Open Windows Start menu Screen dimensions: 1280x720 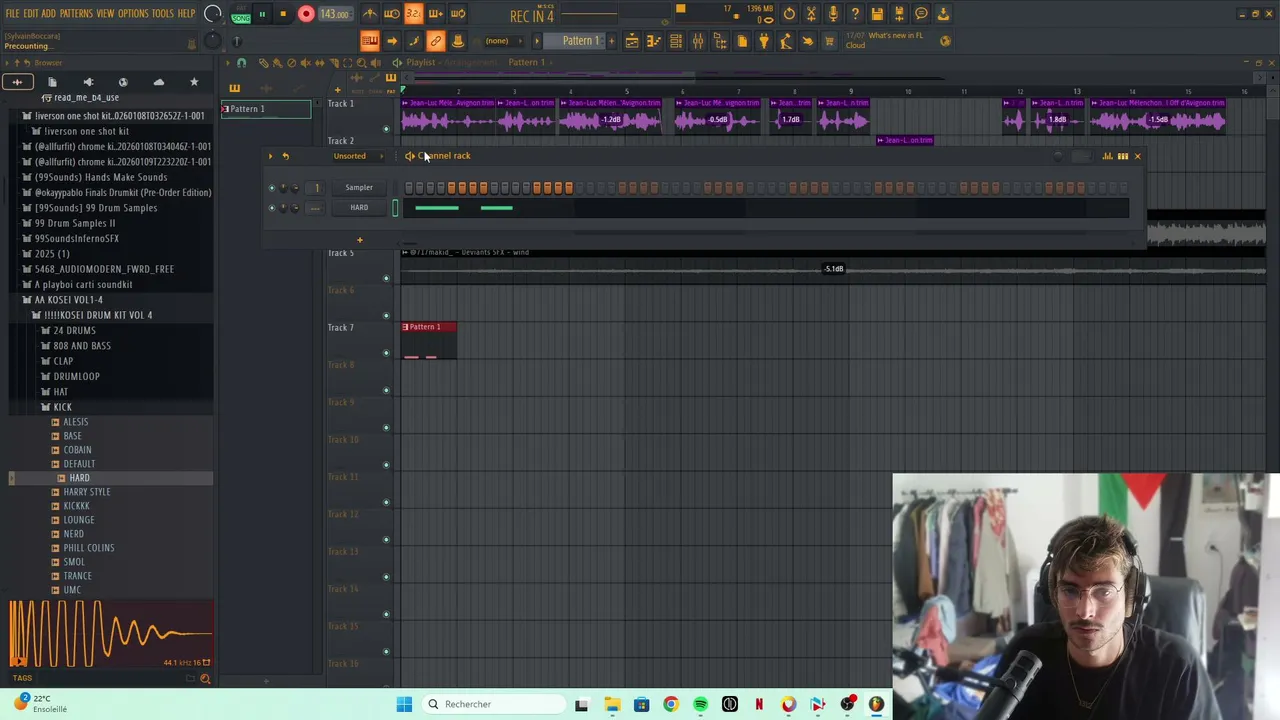coord(404,704)
